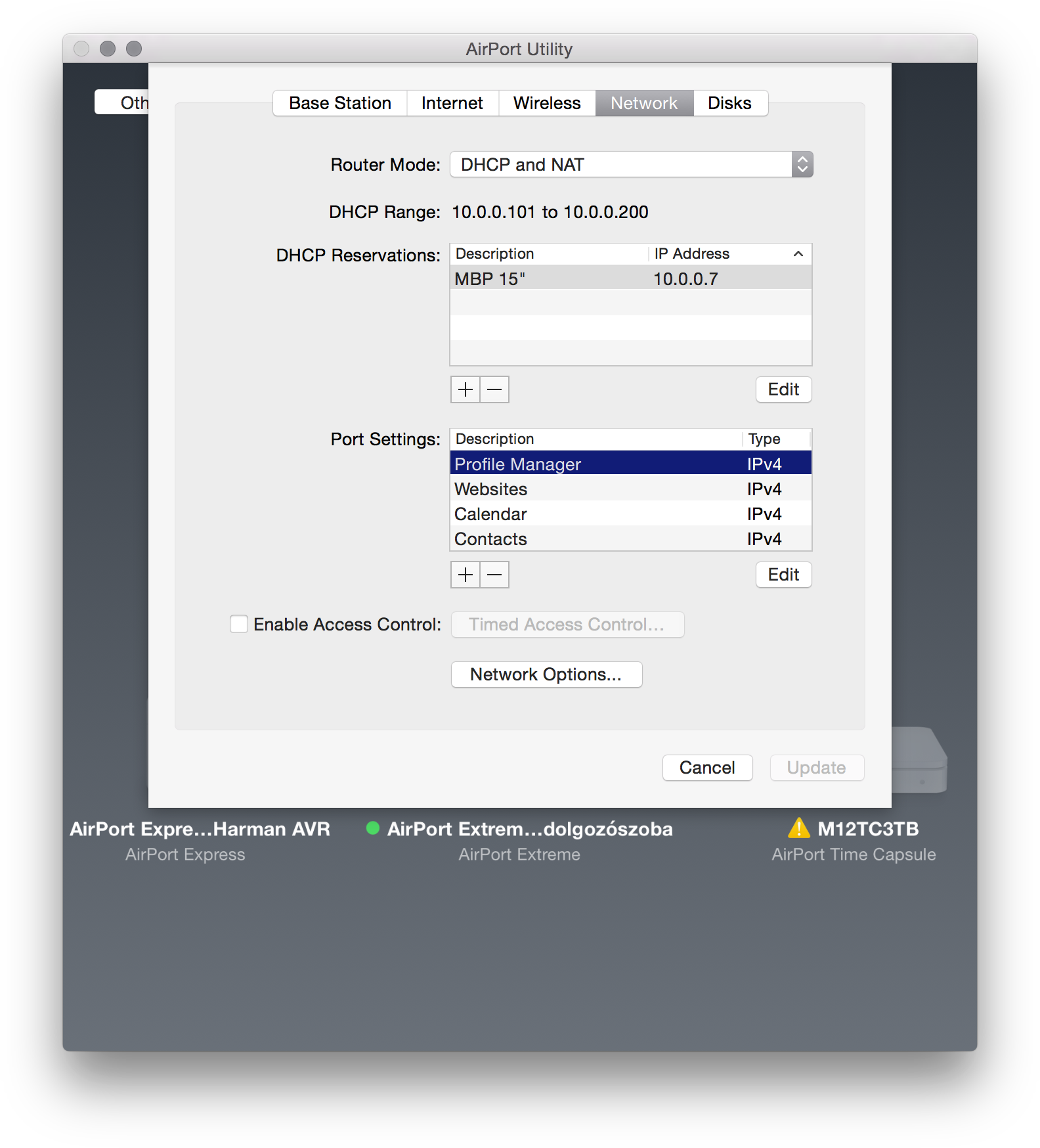Image resolution: width=1040 pixels, height=1148 pixels.
Task: Select the Calendar port row
Action: [631, 514]
